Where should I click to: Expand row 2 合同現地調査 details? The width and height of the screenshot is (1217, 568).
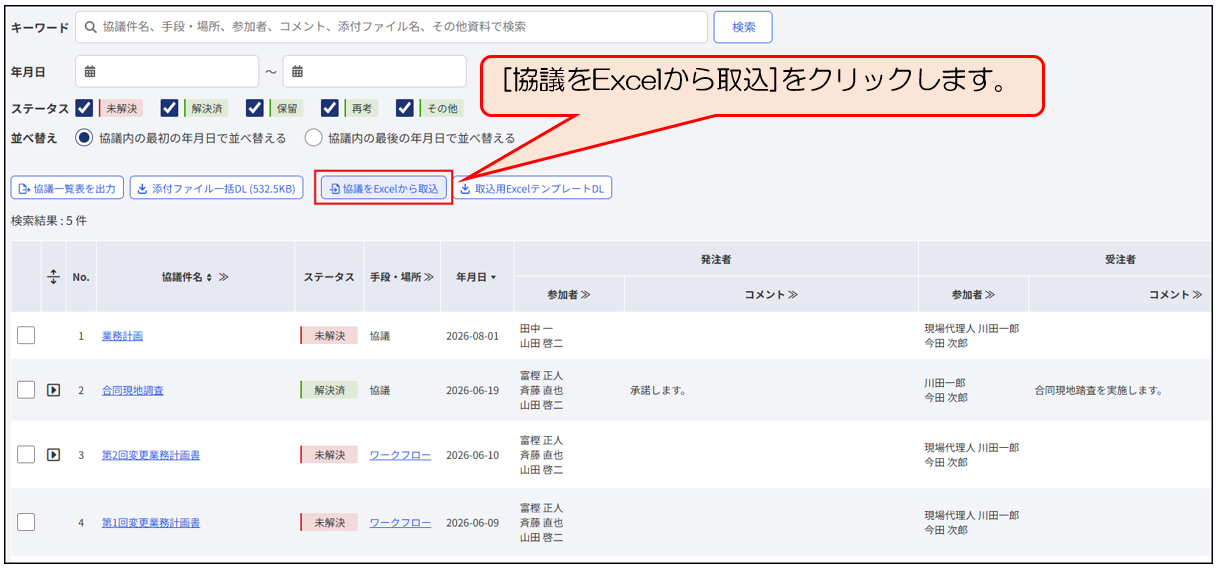point(54,390)
